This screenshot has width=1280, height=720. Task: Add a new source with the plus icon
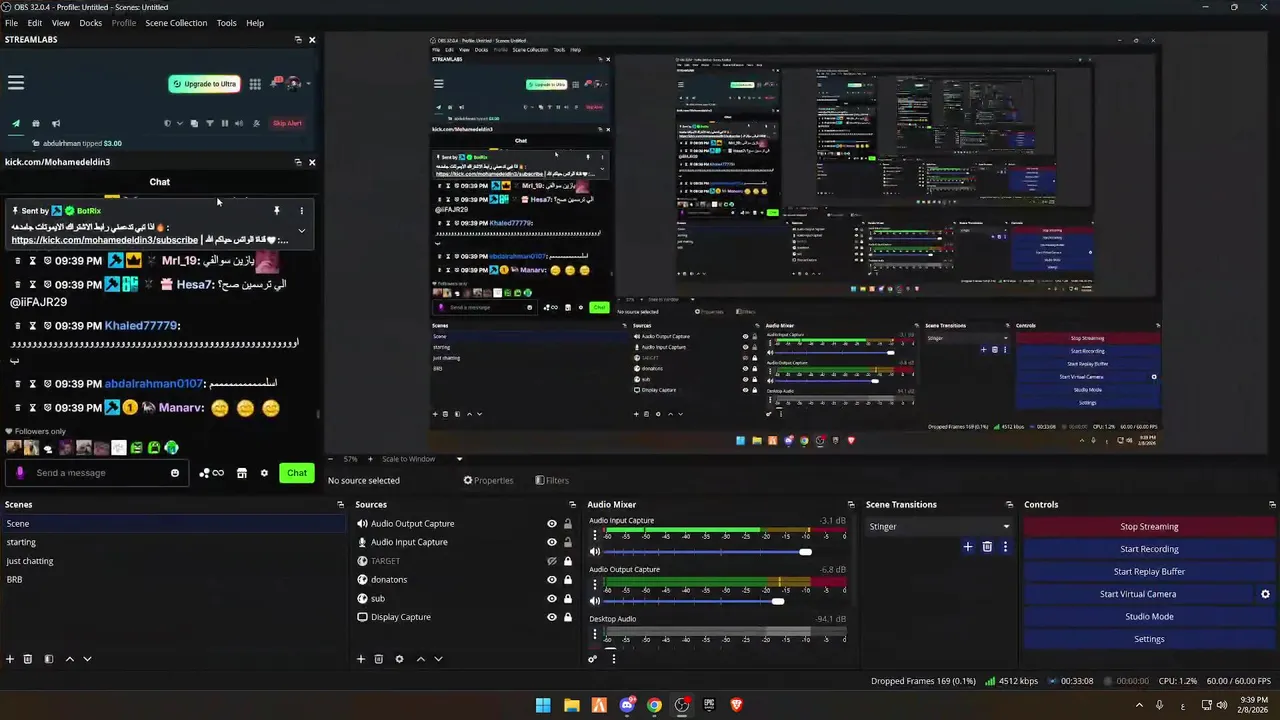click(361, 659)
